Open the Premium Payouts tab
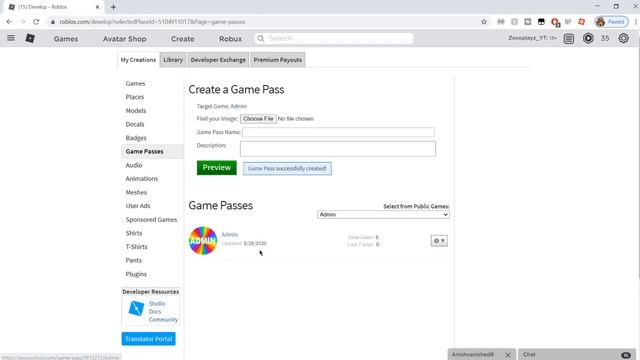The height and width of the screenshot is (360, 640). click(278, 60)
